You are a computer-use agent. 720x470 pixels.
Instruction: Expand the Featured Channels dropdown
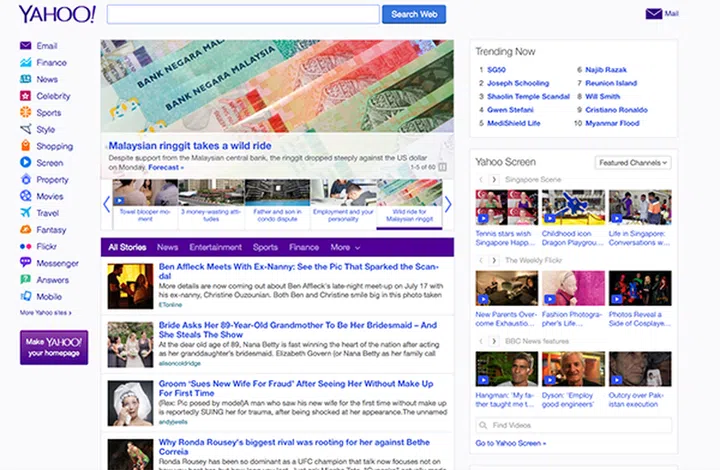point(633,162)
